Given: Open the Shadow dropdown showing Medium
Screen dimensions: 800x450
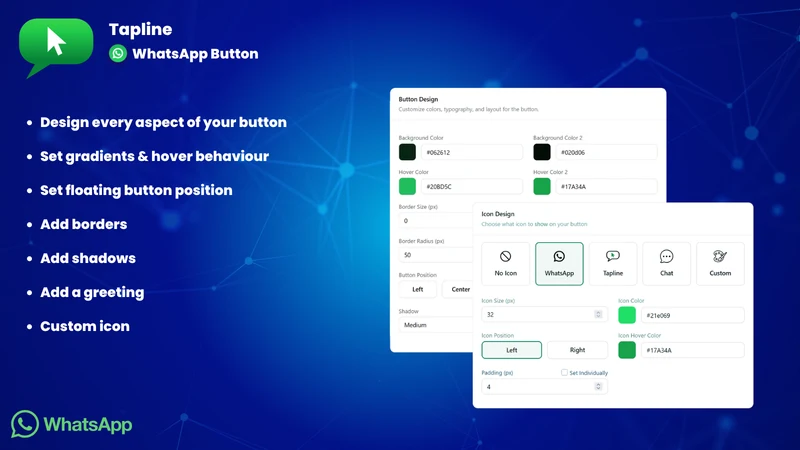Looking at the screenshot, I should click(x=436, y=325).
